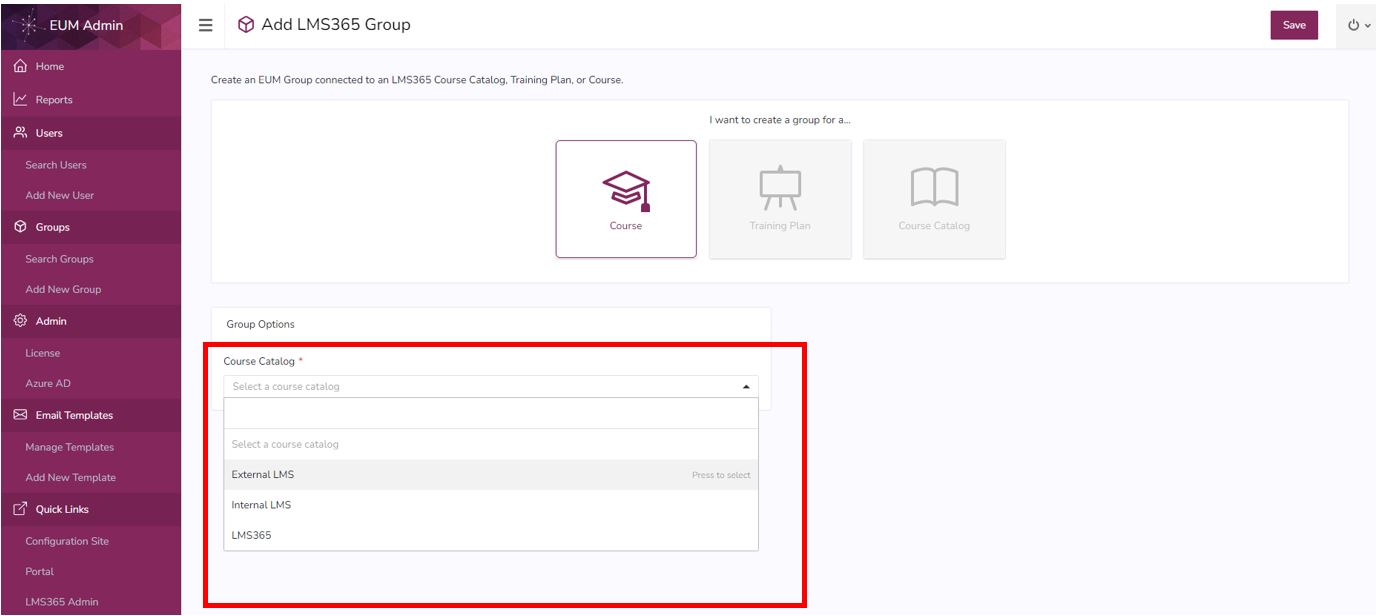Viewport: 1382px width, 616px height.
Task: Open the Azure AD page
Action: pos(48,383)
